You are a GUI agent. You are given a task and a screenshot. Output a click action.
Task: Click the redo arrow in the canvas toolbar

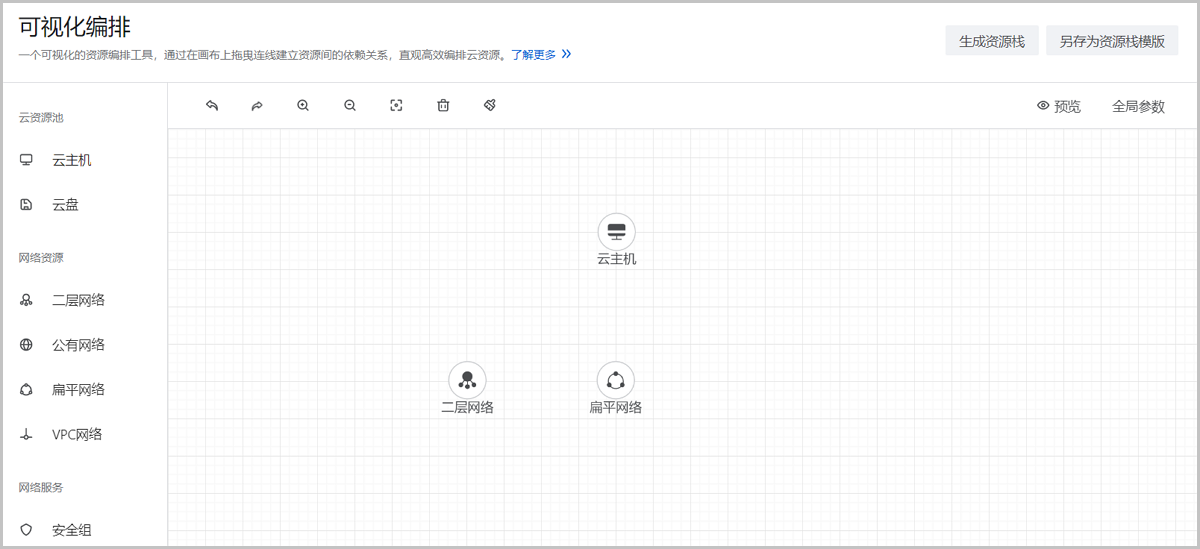click(x=257, y=106)
